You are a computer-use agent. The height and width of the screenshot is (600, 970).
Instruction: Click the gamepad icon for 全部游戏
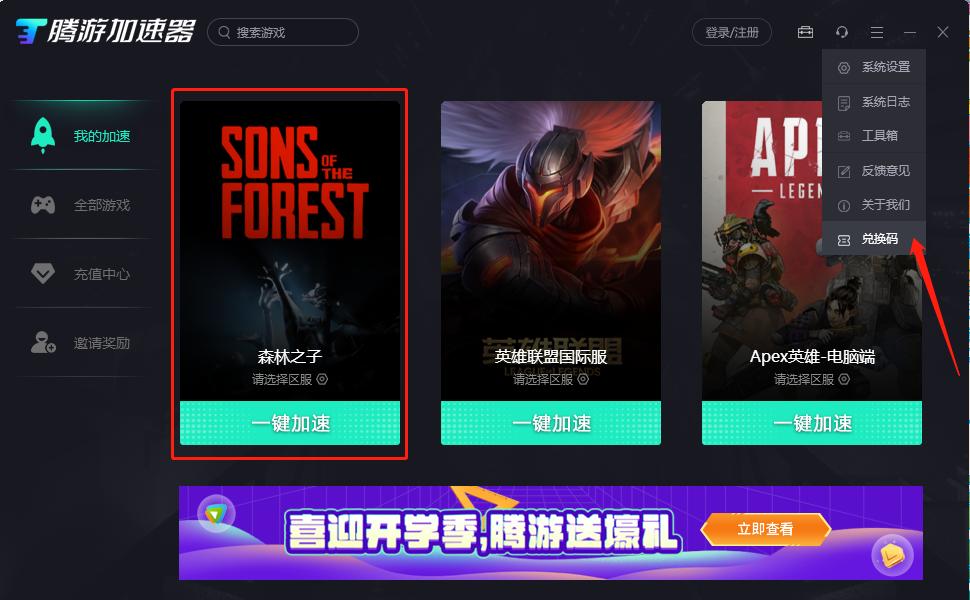click(43, 205)
